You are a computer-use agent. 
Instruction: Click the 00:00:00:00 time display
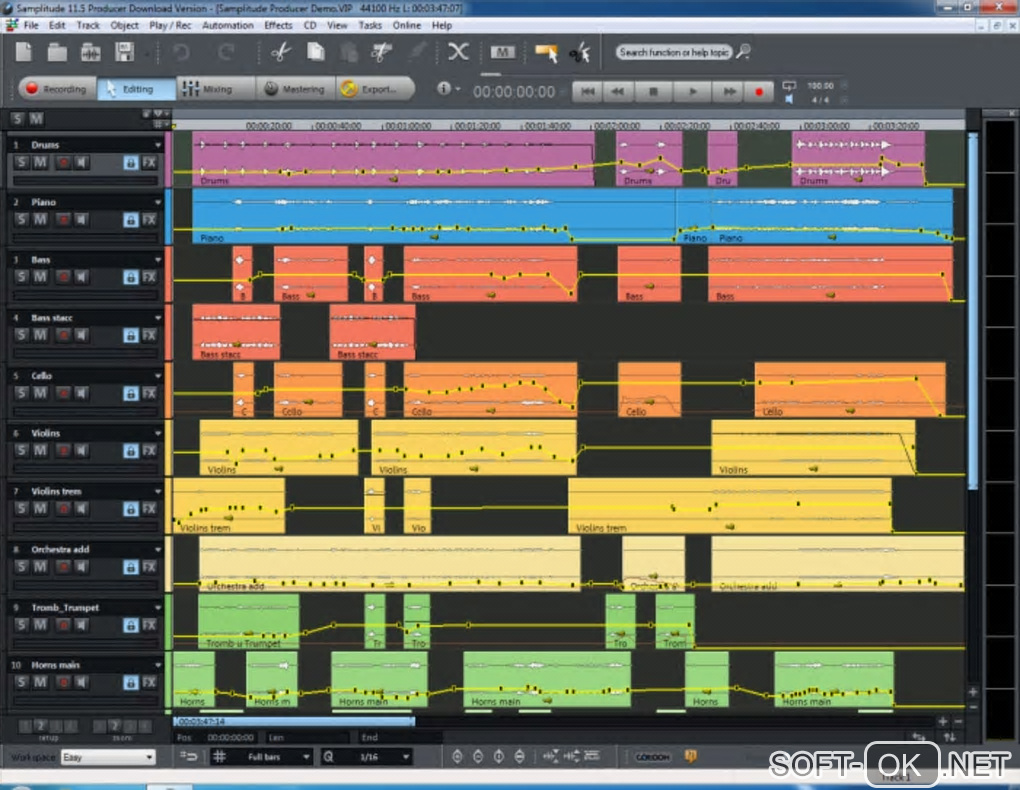514,92
